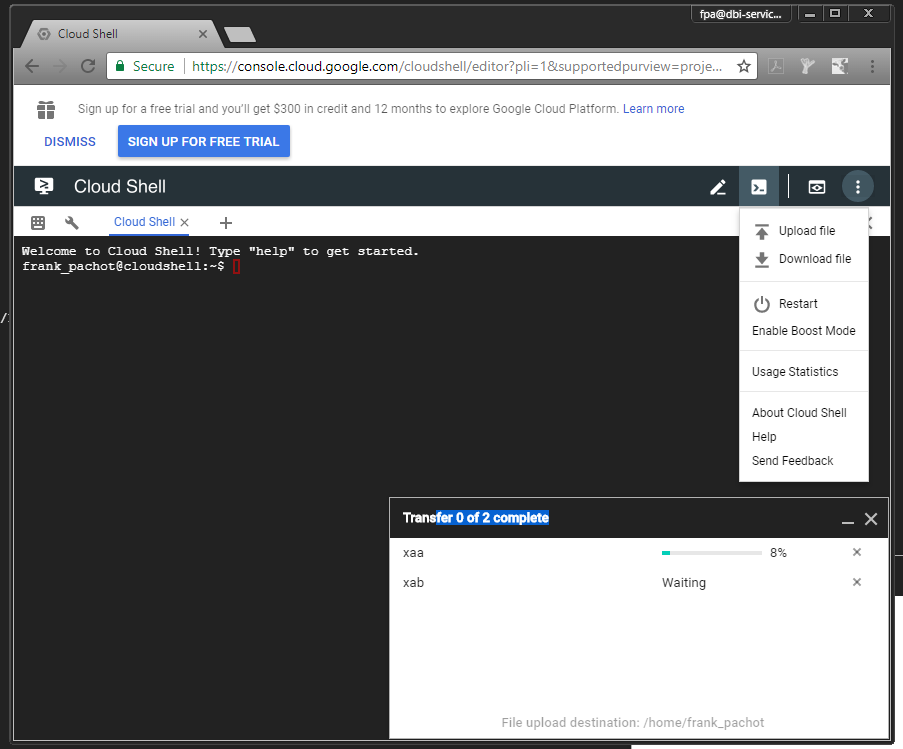Click the DISMISS link in banner
The image size is (903, 749).
coord(70,142)
